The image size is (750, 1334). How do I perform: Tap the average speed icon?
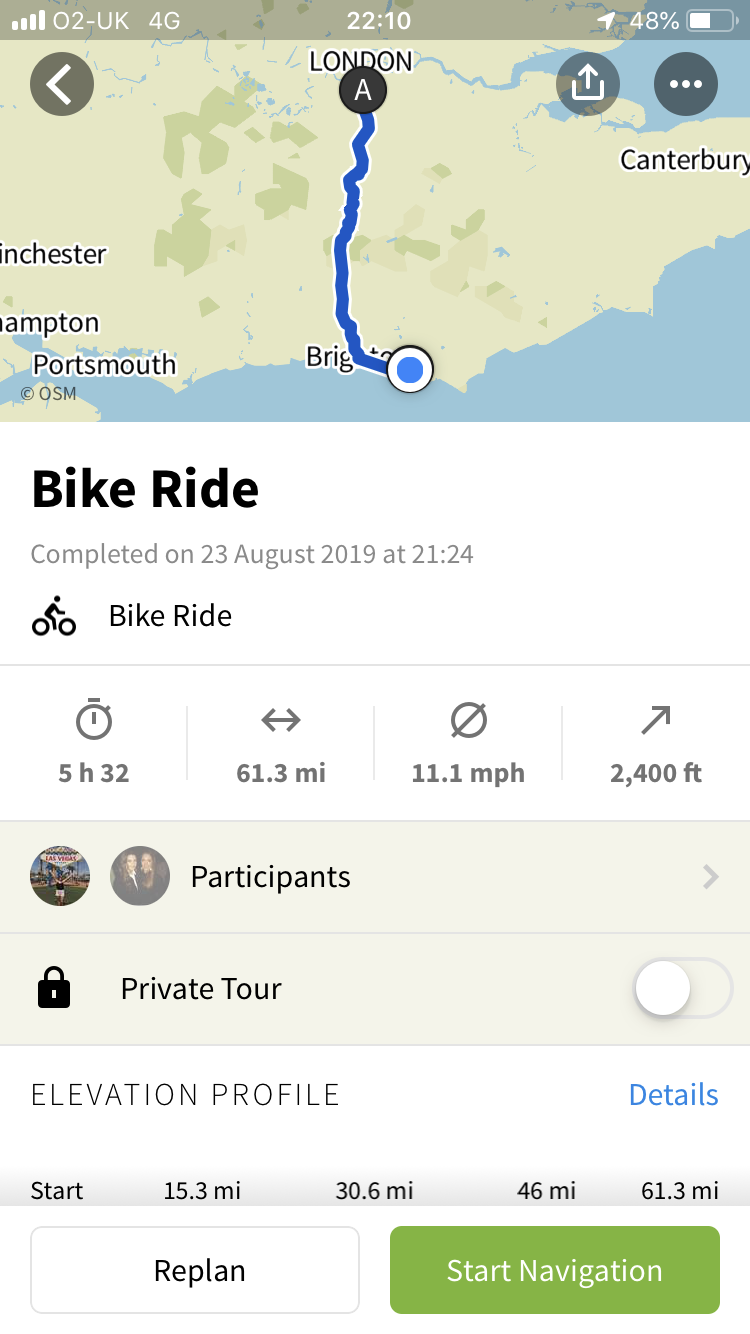(x=468, y=720)
